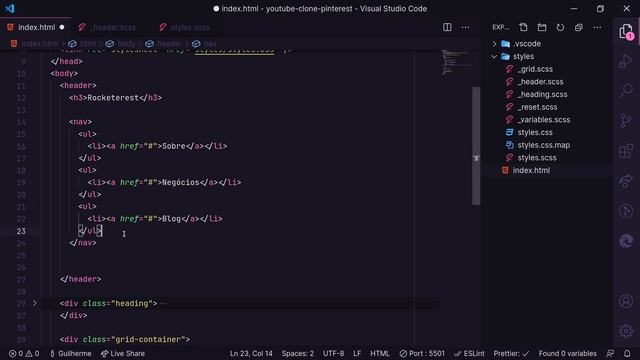Open Explorer views and more actions
The height and width of the screenshot is (360, 640).
[x=597, y=27]
